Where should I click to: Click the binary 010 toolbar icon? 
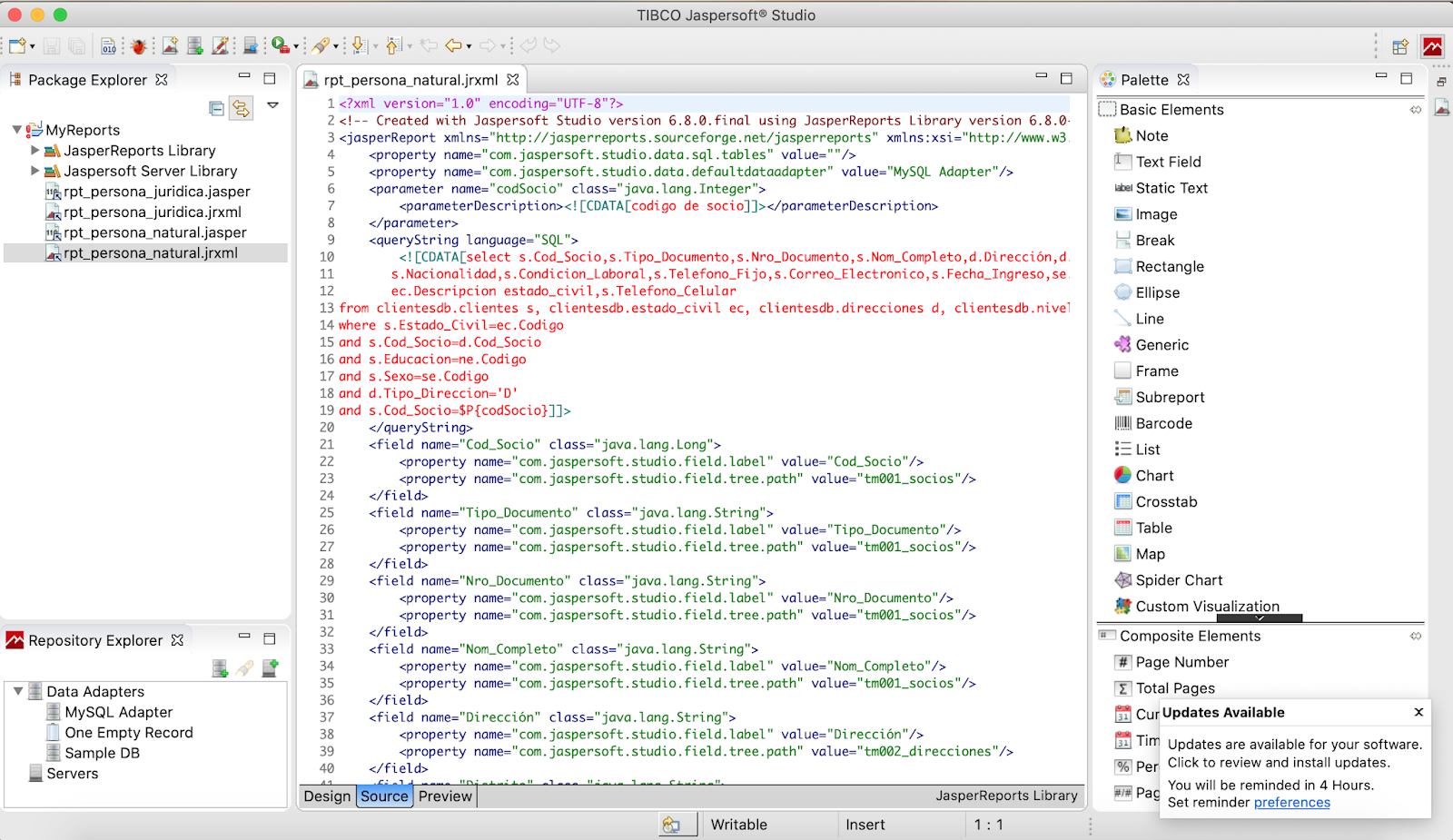coord(108,46)
